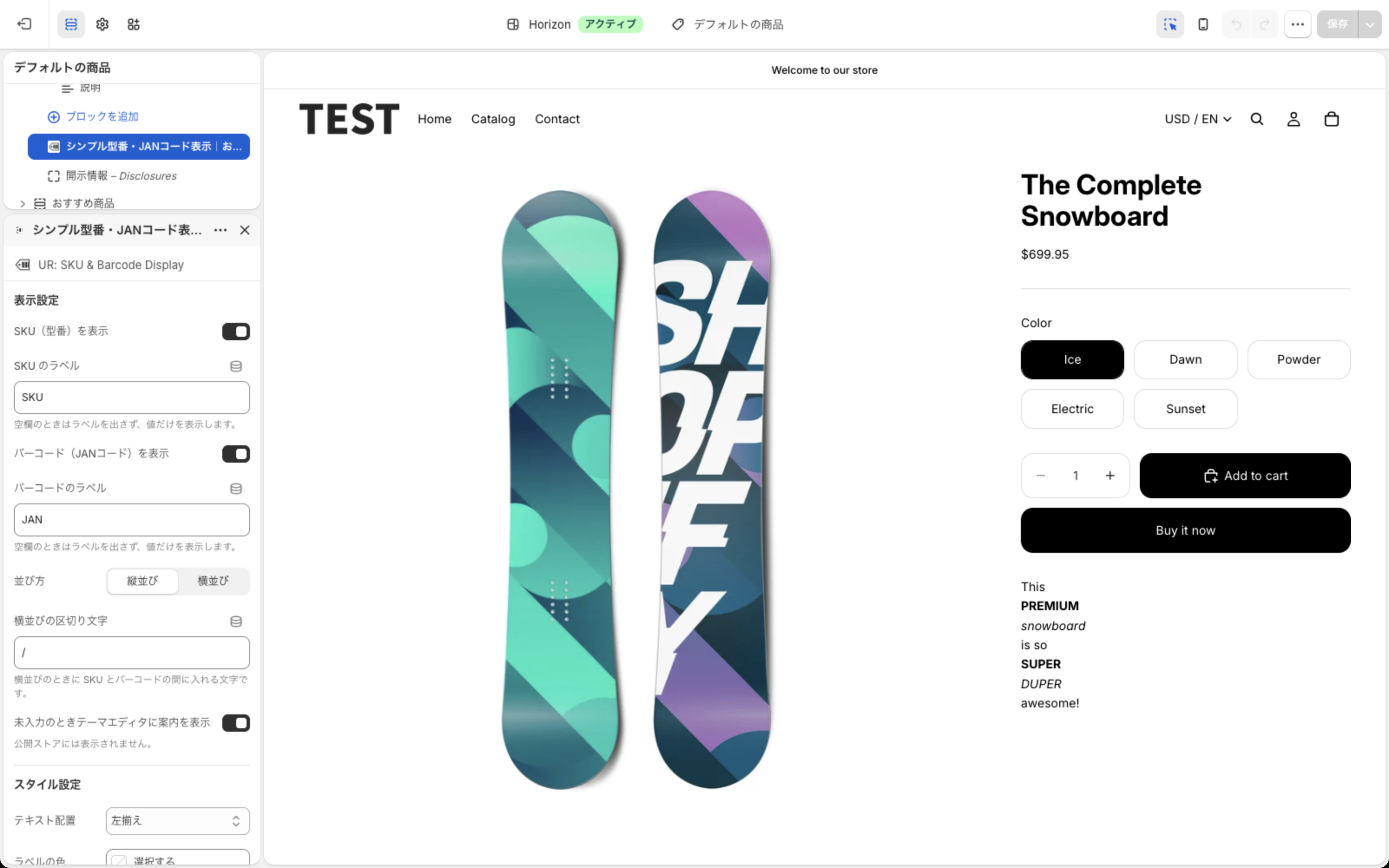Screen dimensions: 1389x868
Task: Toggle the inspector selection mode icon
Action: (1170, 24)
